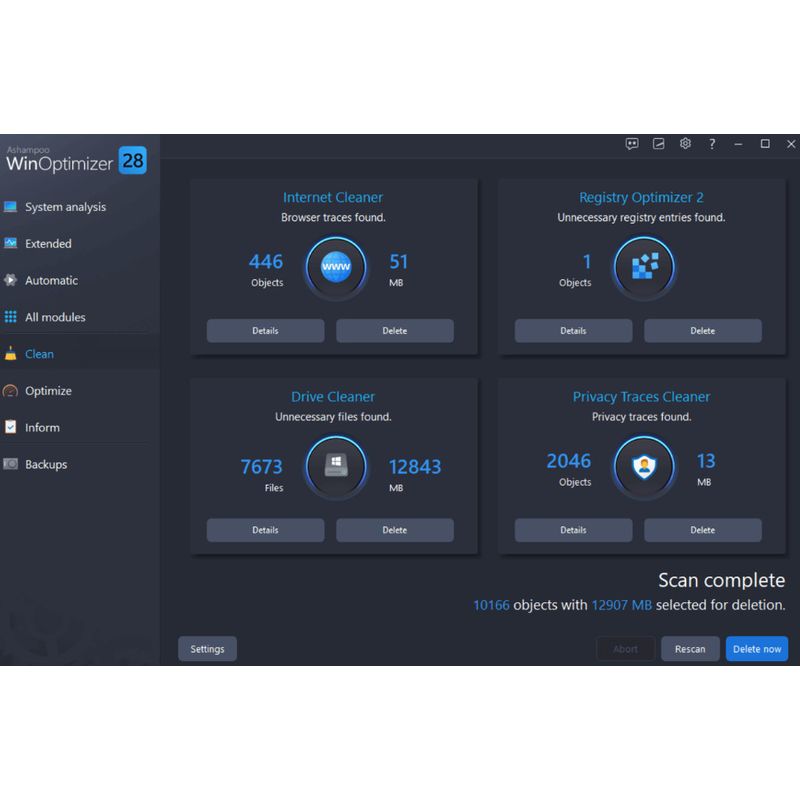This screenshot has height=800, width=800.
Task: Click the Registry Optimizer blocks icon
Action: [x=644, y=268]
